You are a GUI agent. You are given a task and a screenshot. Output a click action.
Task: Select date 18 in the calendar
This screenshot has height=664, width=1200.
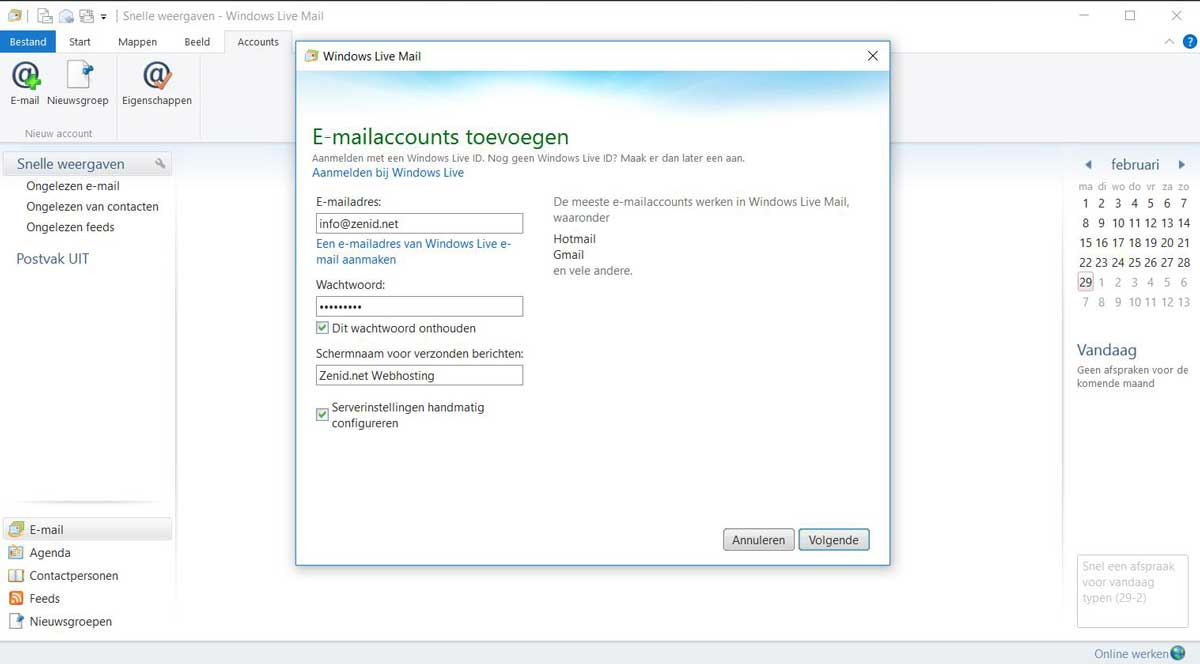pyautogui.click(x=1134, y=243)
